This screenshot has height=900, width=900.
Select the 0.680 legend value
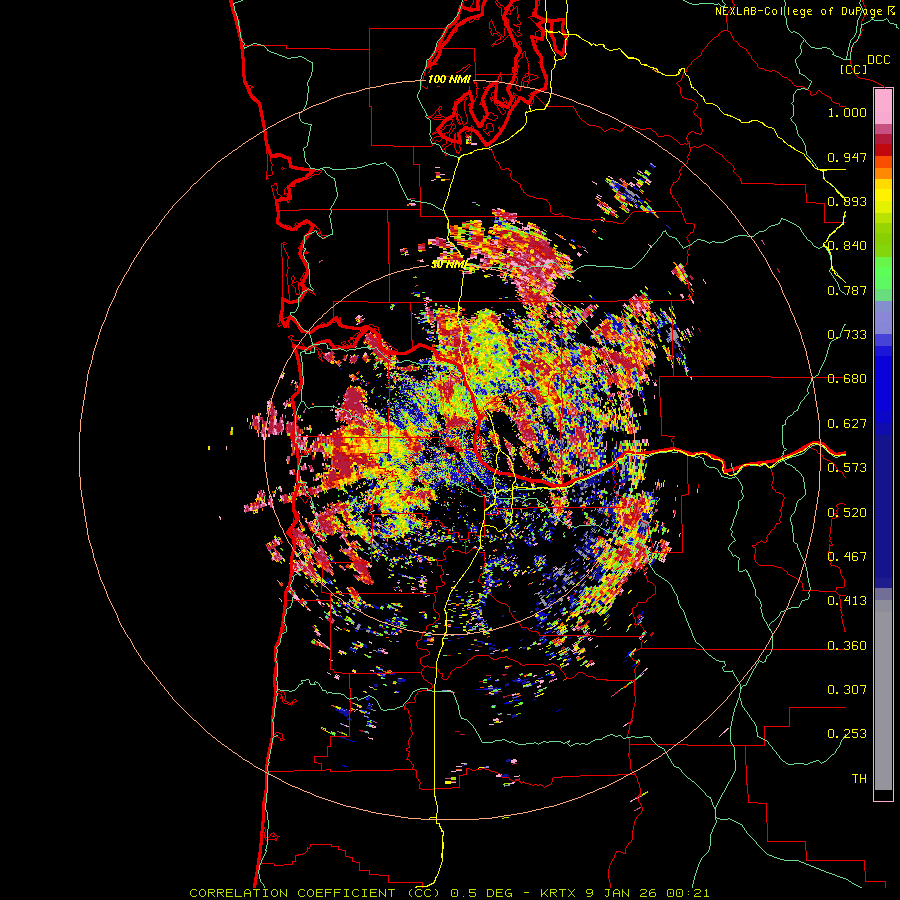847,379
